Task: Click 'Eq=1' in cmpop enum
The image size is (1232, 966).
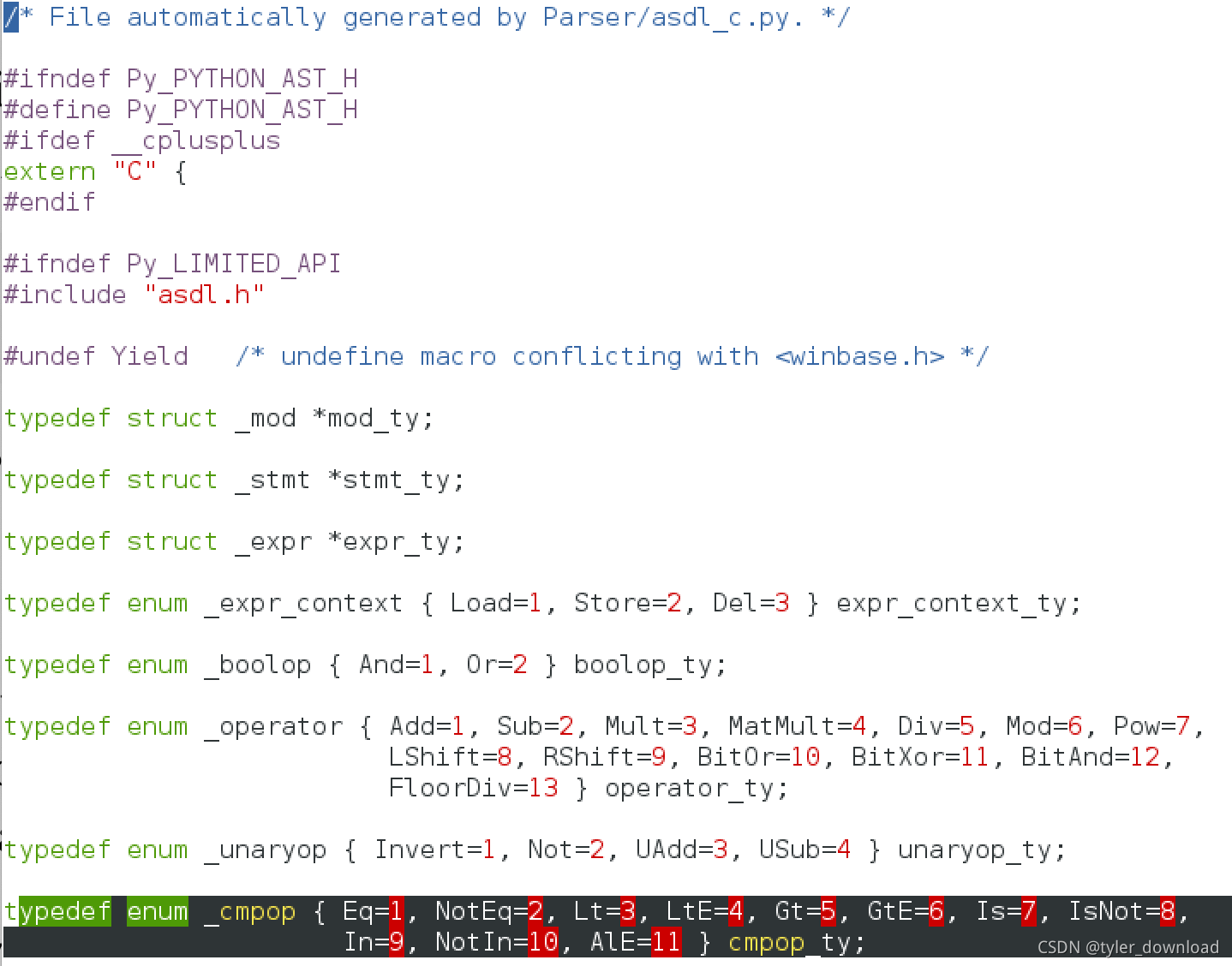Action: click(373, 912)
